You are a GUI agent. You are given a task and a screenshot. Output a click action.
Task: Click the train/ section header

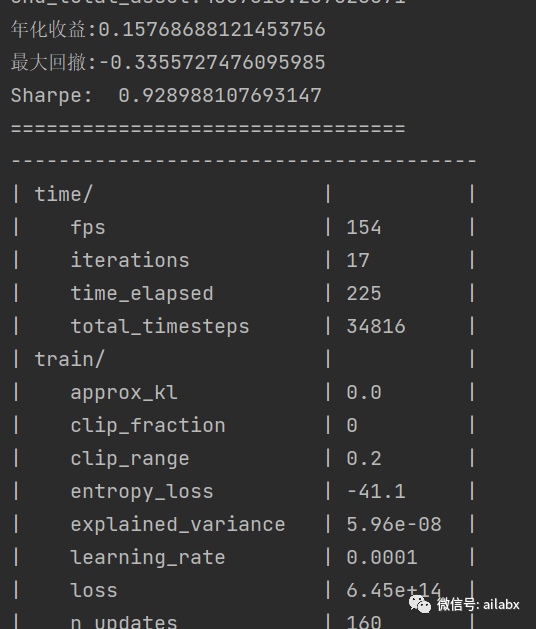click(70, 359)
